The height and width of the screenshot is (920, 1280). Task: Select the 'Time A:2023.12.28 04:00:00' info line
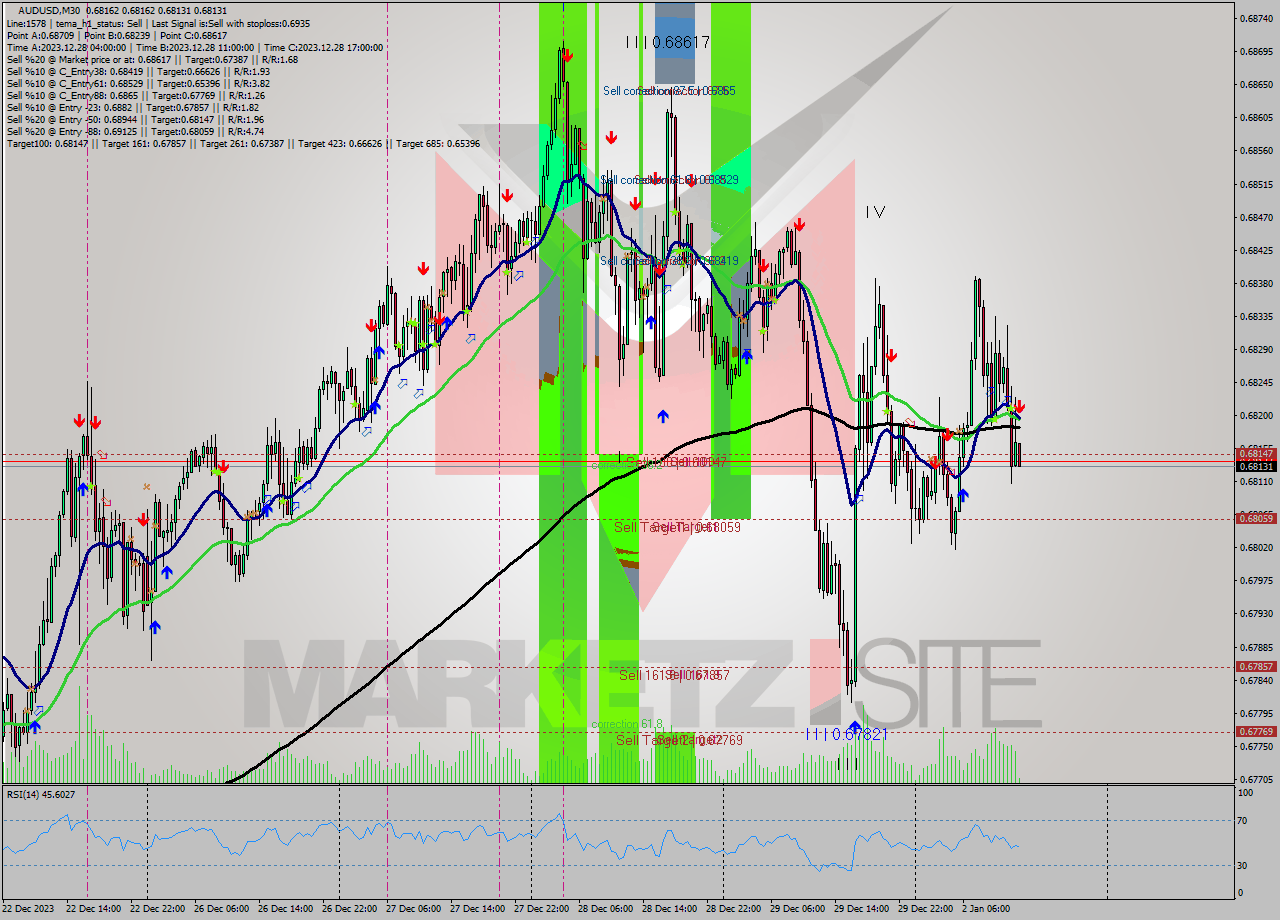194,47
